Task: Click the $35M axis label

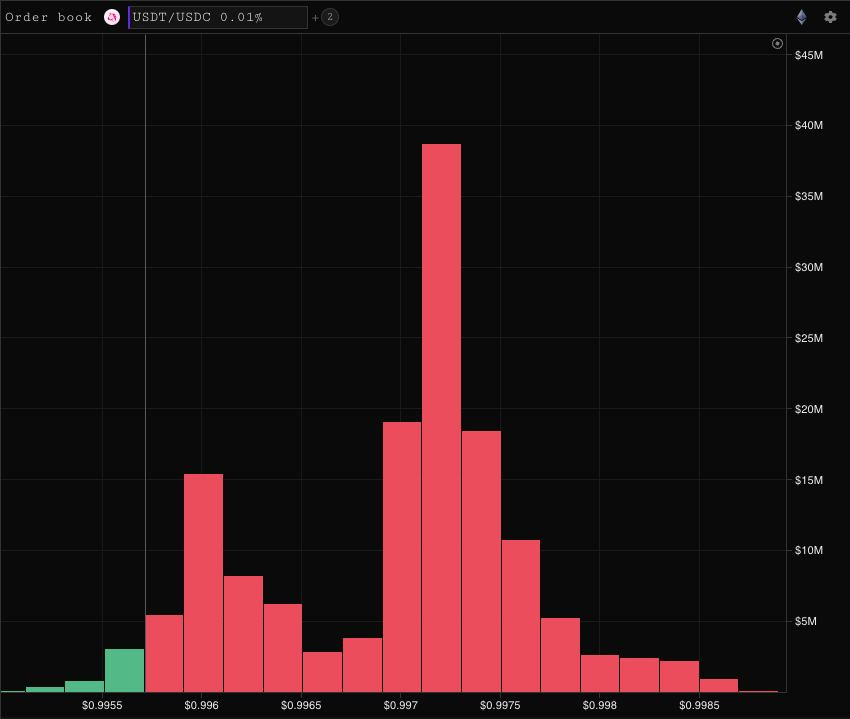Action: tap(808, 196)
